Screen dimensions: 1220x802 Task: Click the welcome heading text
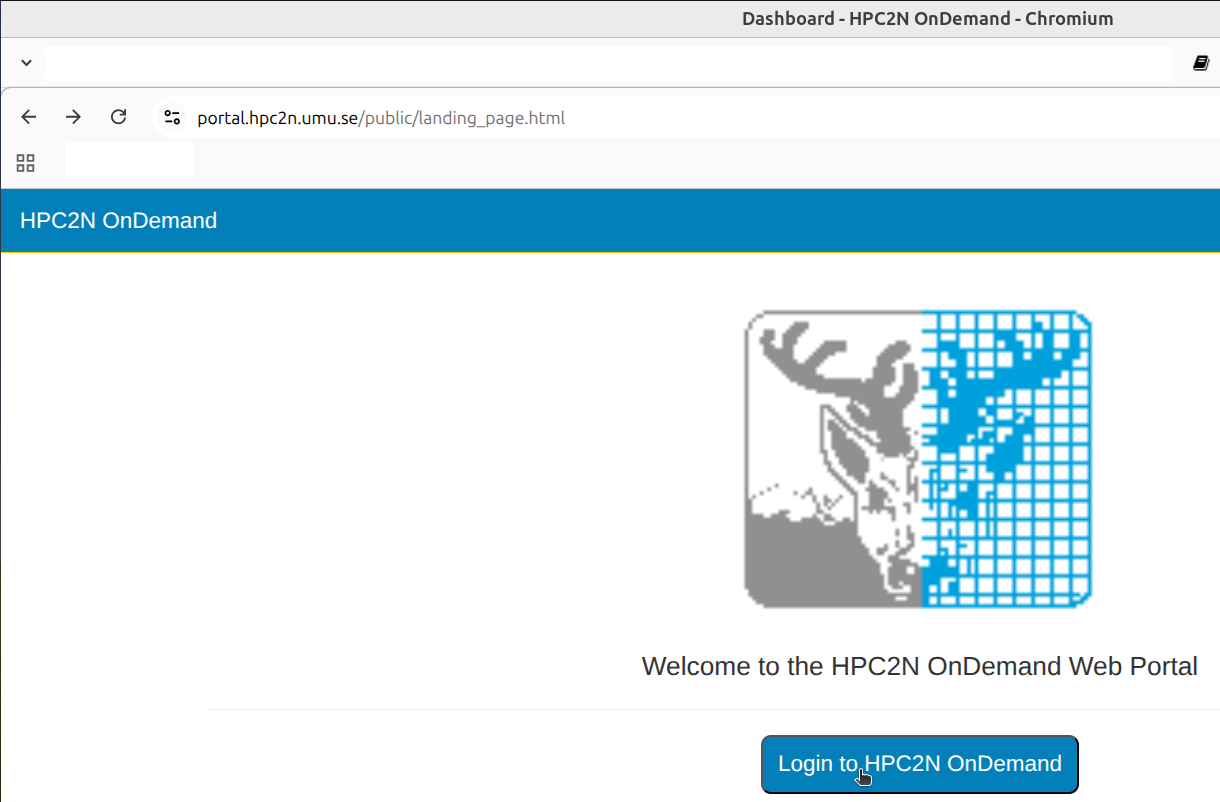click(919, 666)
